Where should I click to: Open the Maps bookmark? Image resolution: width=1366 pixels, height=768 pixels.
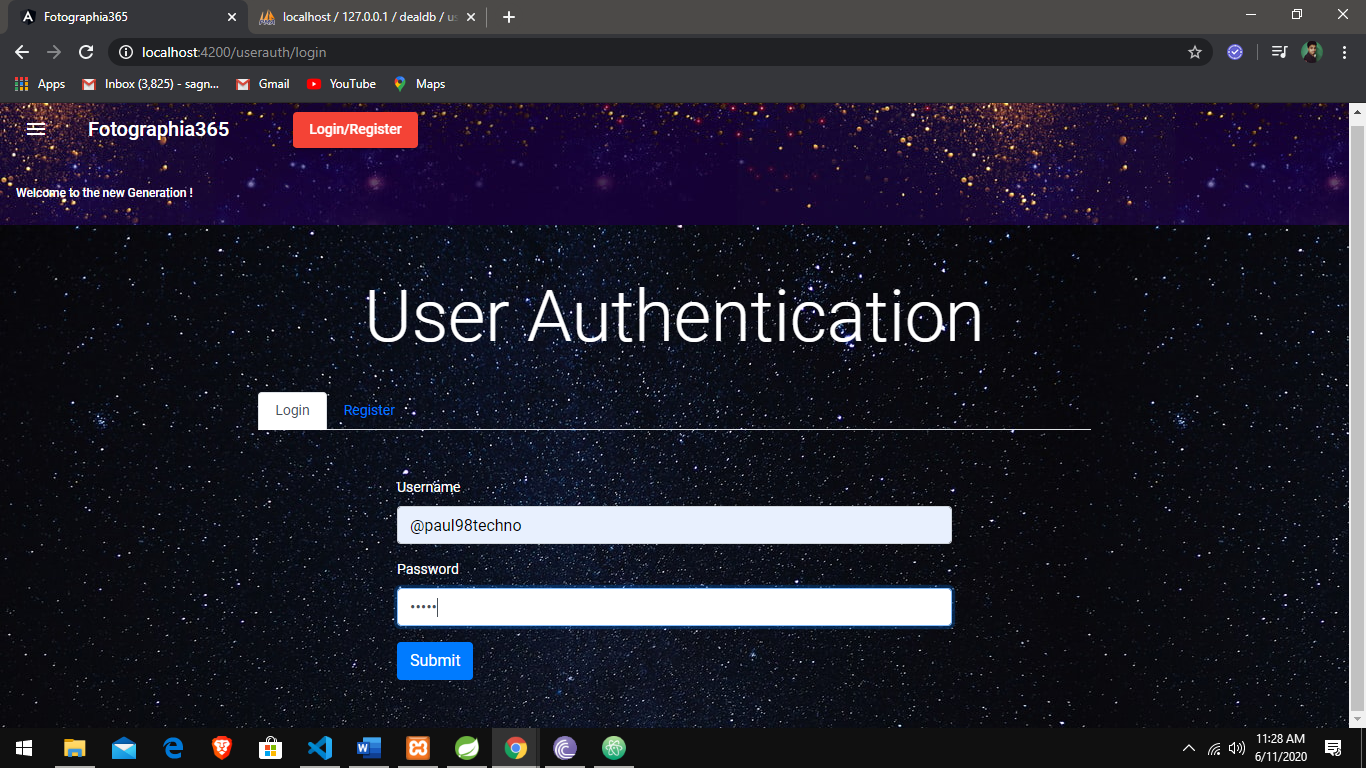[x=419, y=84]
